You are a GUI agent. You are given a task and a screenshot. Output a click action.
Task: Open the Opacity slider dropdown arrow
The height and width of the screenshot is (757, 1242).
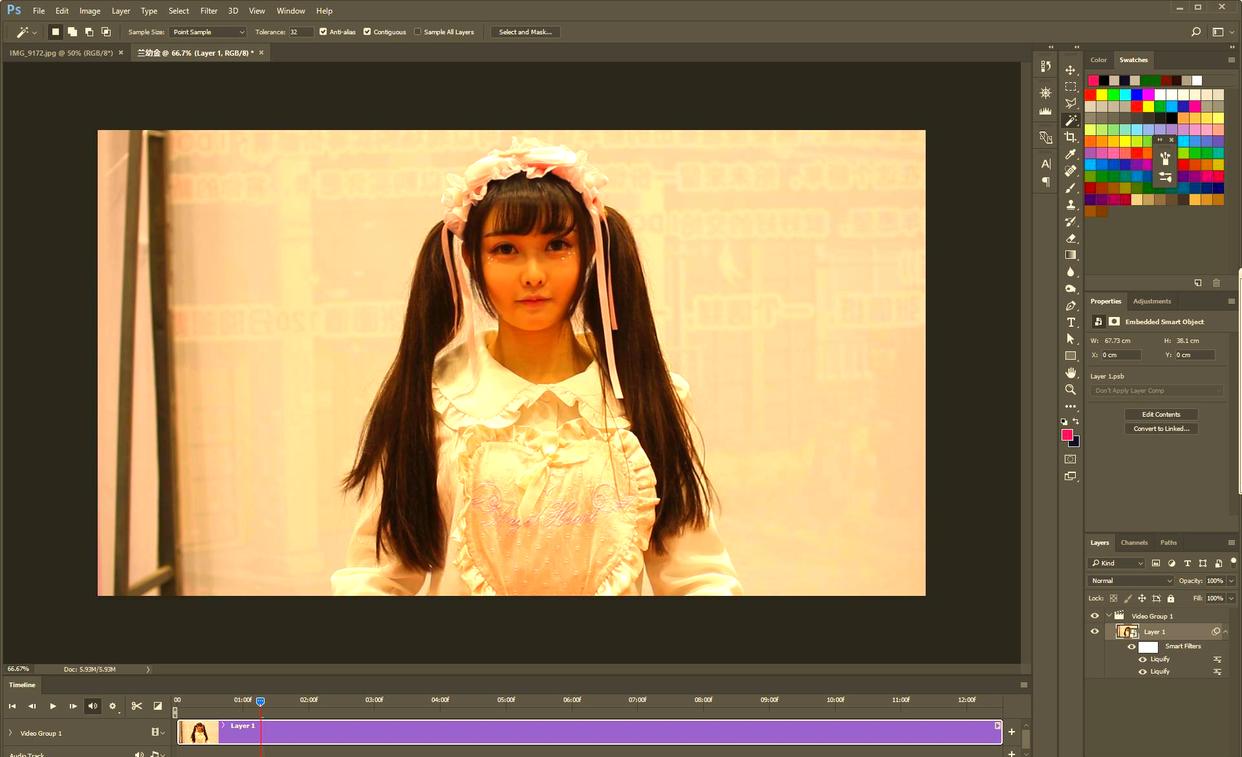coord(1231,581)
